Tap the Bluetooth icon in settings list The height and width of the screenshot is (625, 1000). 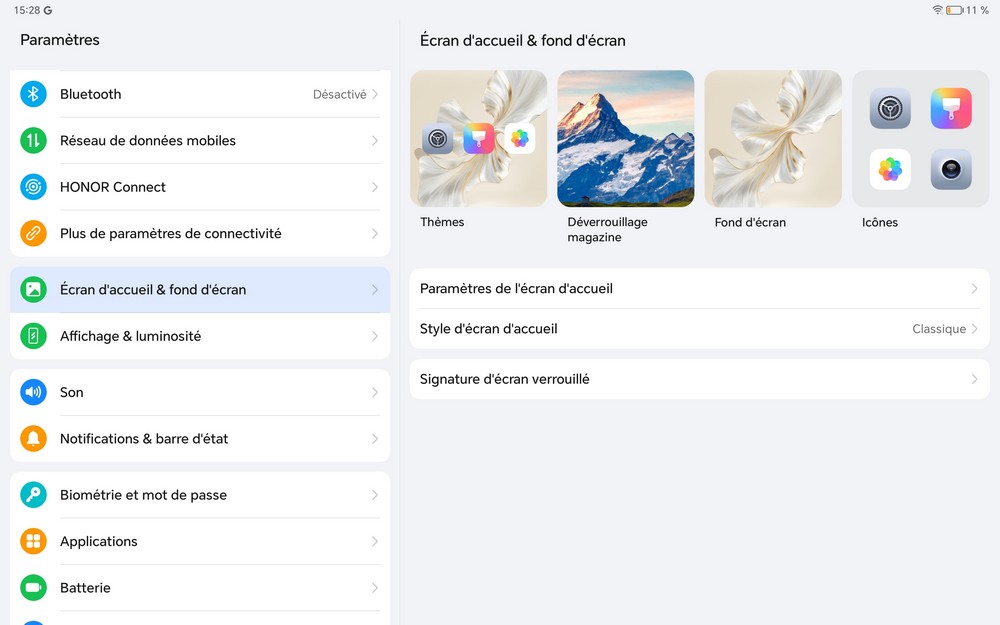(33, 94)
